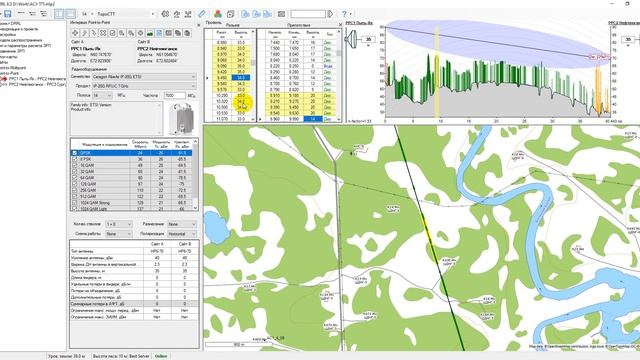Click the second Point-to-Point toolbar icon
The height and width of the screenshot is (360, 640).
click(x=84, y=33)
